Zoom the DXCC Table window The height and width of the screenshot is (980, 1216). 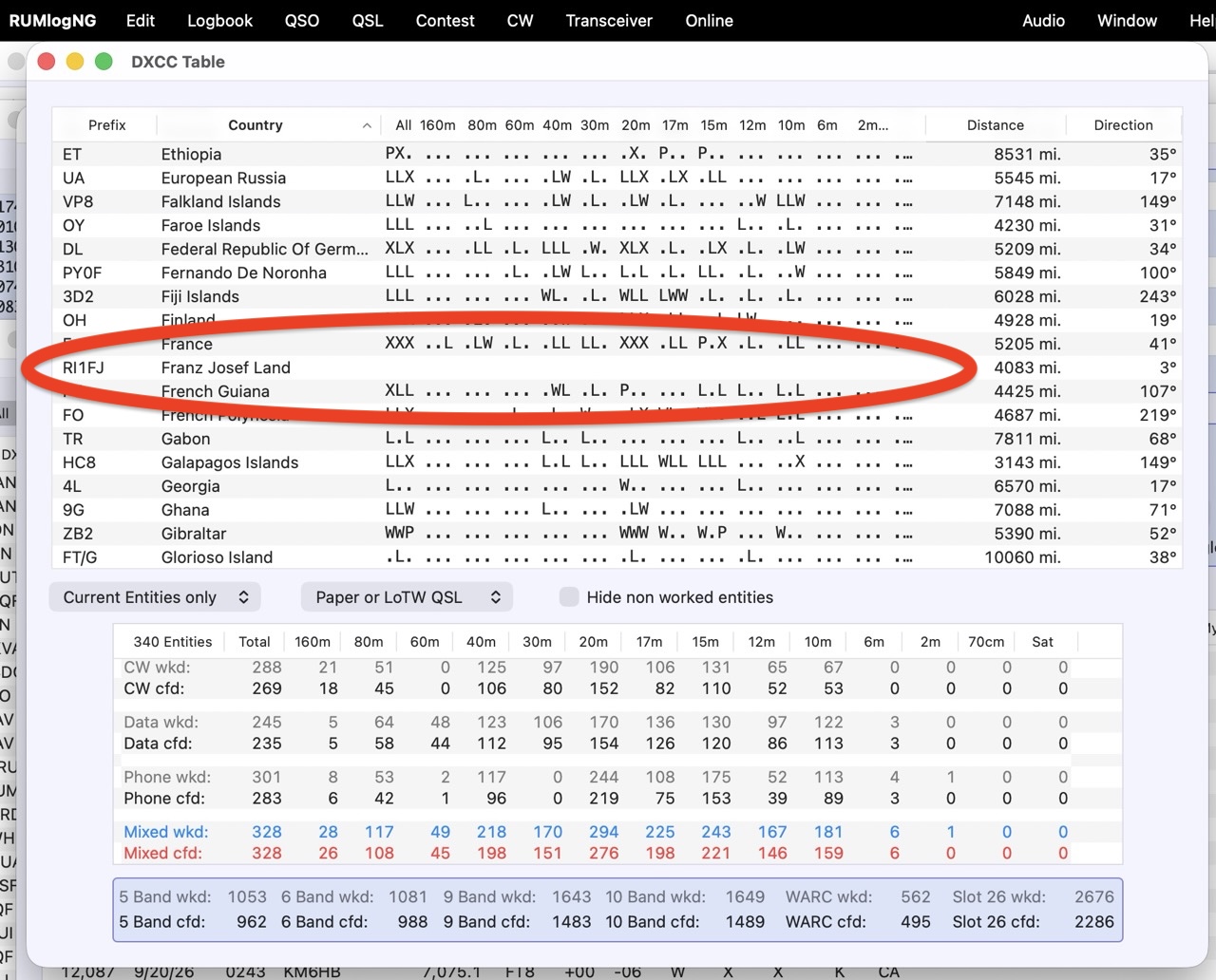tap(104, 62)
